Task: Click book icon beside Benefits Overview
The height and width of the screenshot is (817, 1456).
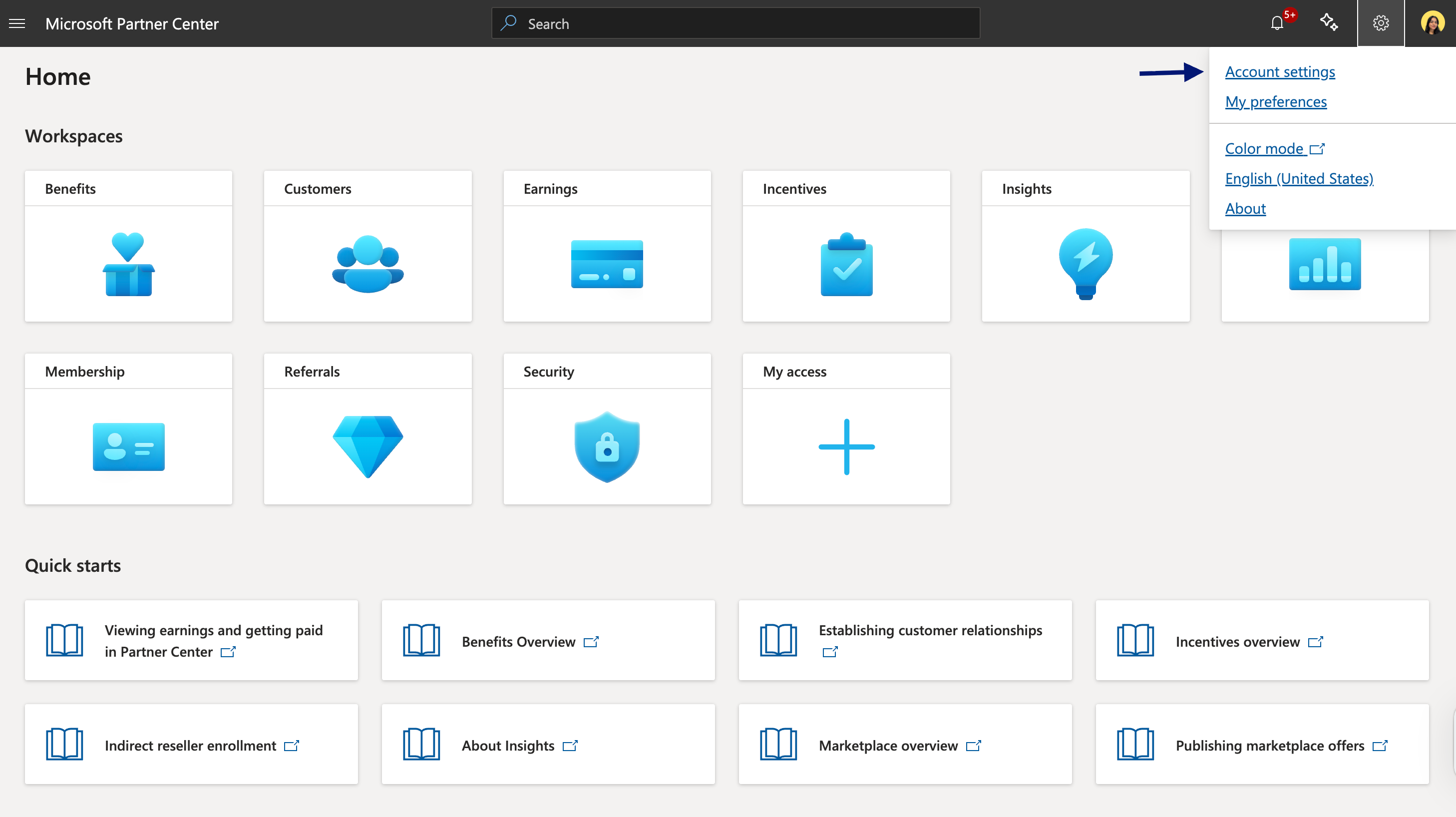Action: 421,640
